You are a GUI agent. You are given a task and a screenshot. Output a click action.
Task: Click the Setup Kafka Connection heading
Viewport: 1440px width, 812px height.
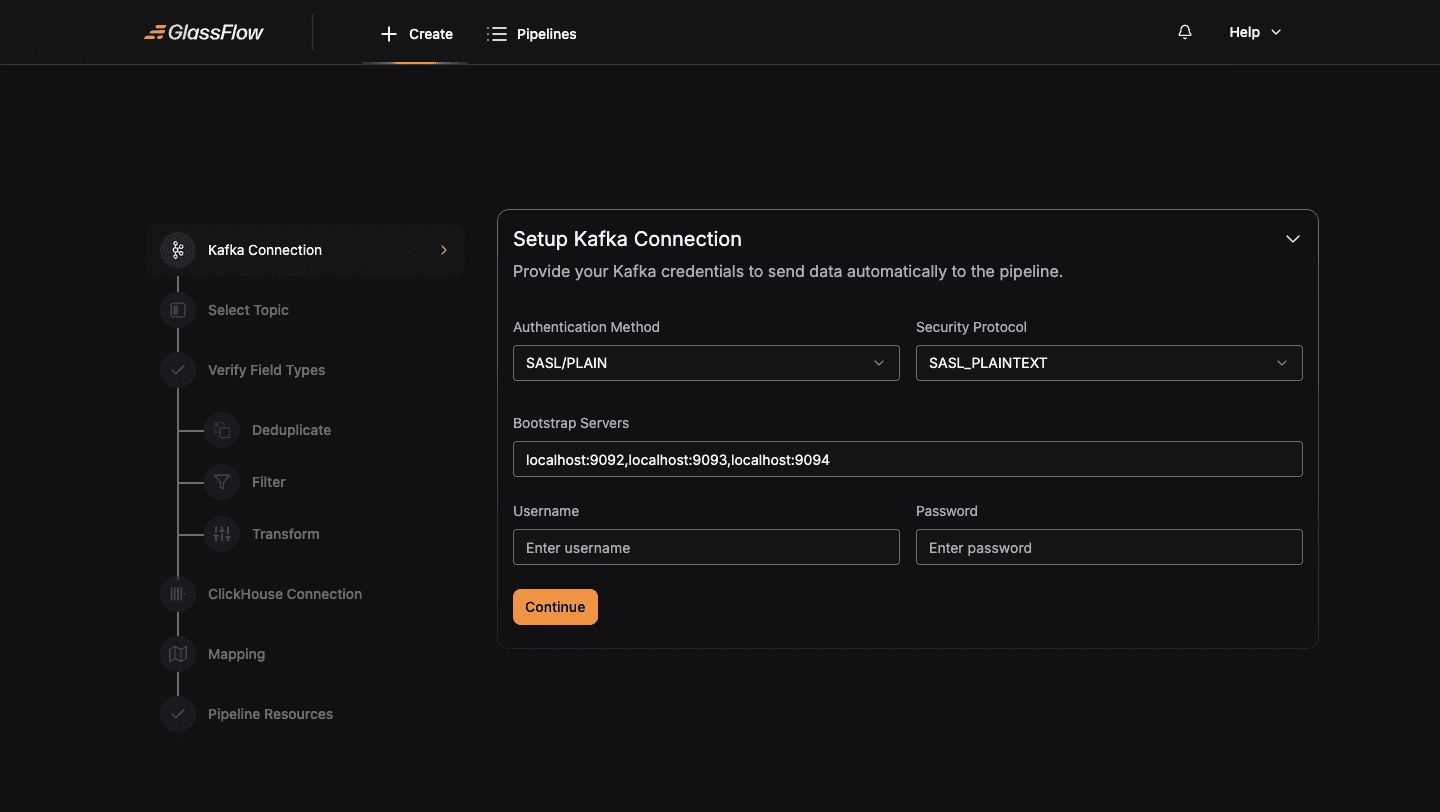pos(627,239)
